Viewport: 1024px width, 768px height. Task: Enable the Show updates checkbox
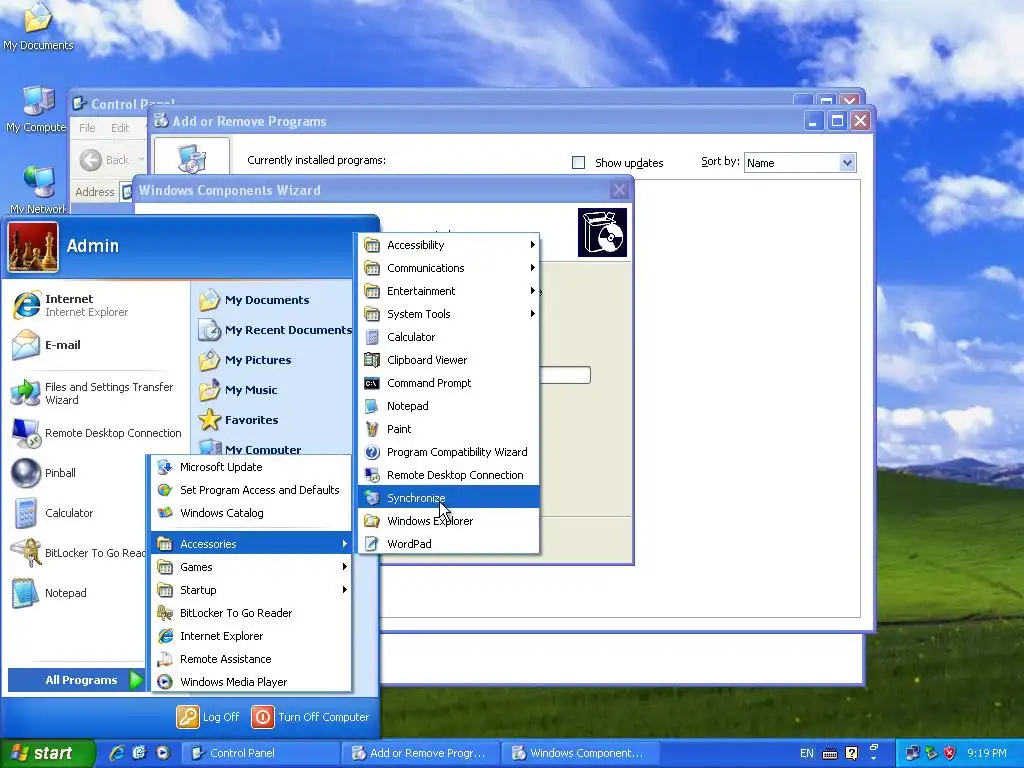click(x=578, y=163)
